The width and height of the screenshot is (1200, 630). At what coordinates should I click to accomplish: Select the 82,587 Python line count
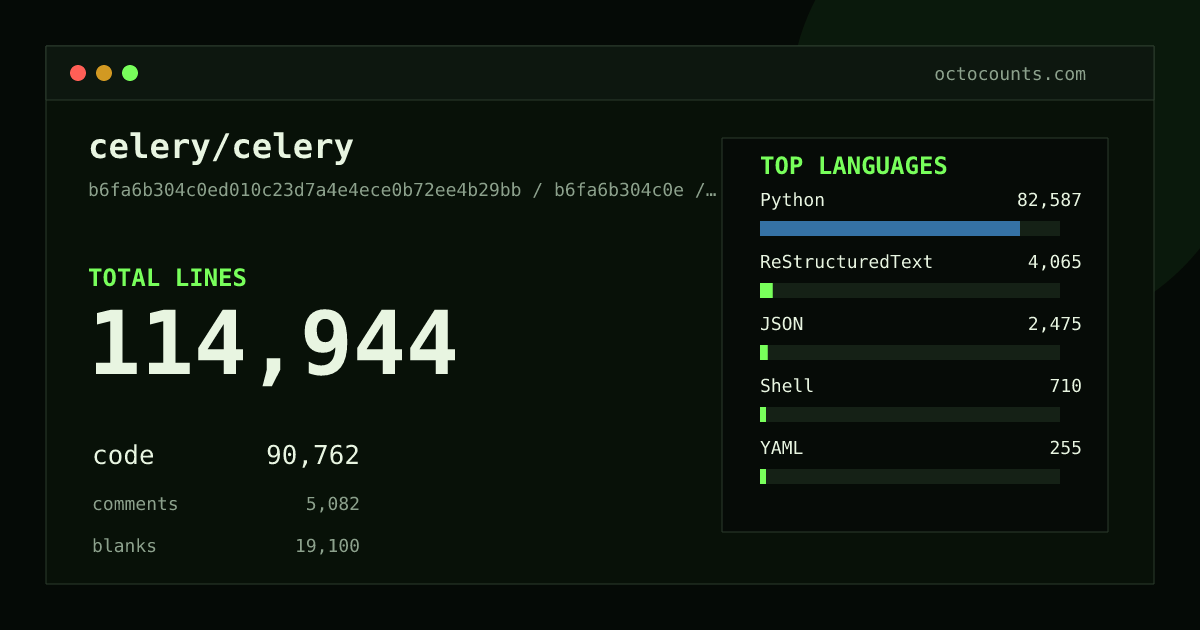click(x=1049, y=200)
